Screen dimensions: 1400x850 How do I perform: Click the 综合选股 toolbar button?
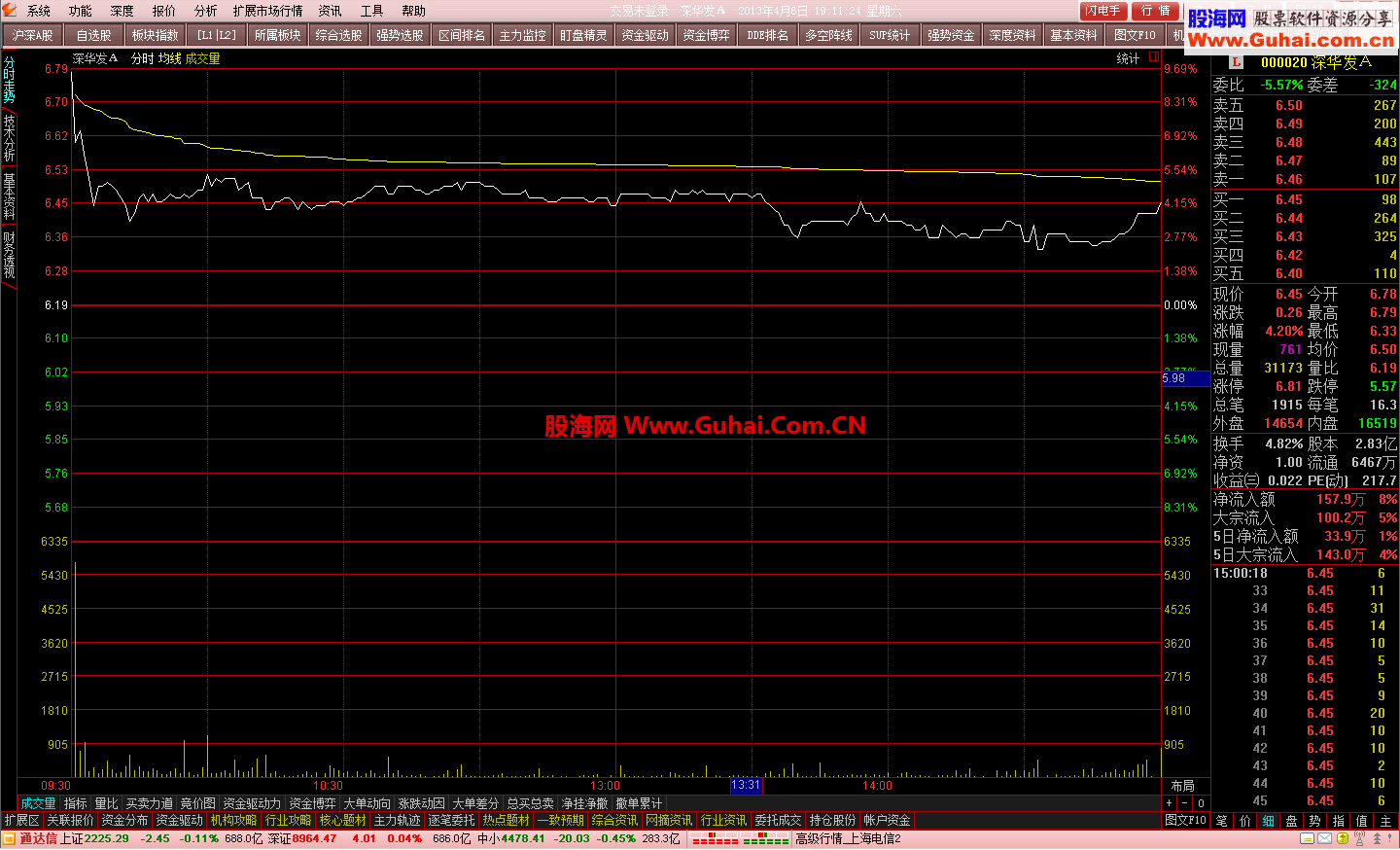coord(338,35)
